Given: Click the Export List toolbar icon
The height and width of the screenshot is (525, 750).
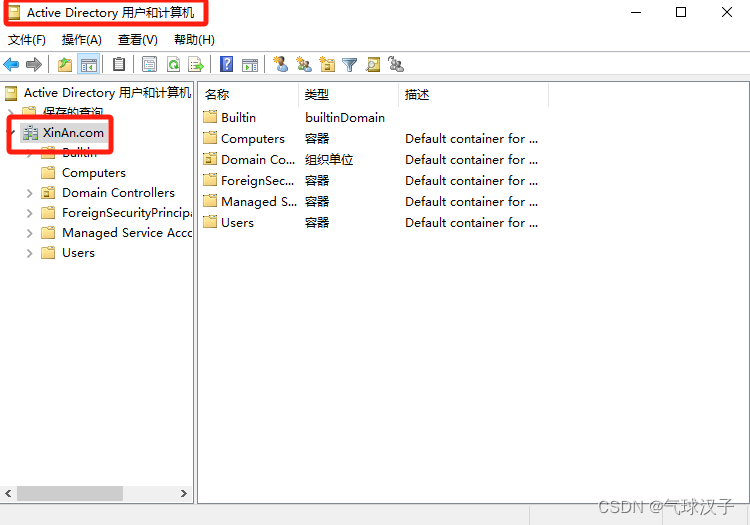Looking at the screenshot, I should point(196,64).
